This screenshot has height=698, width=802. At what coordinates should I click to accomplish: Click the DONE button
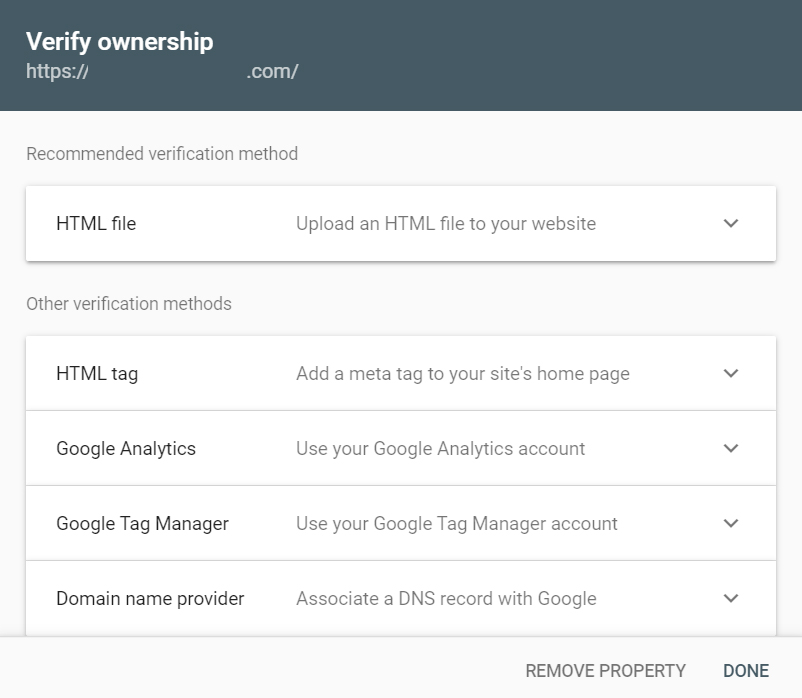(746, 670)
